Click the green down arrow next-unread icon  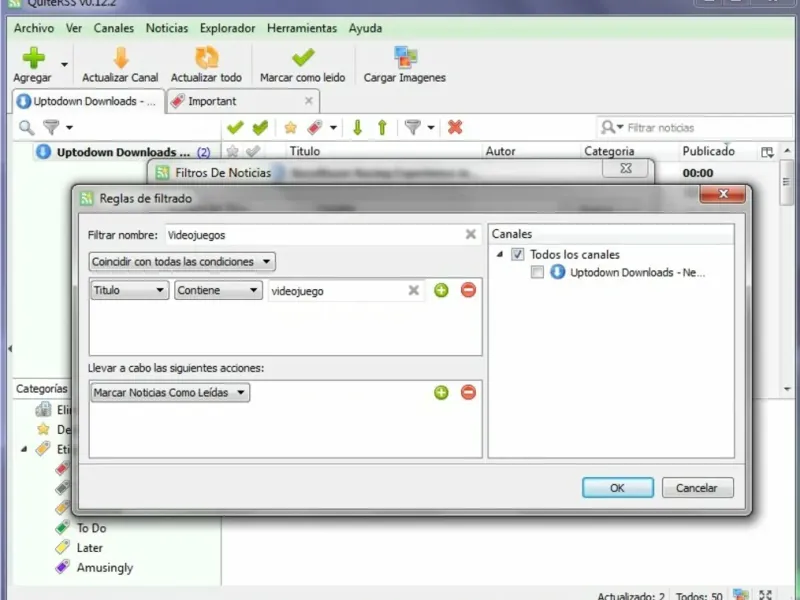click(x=357, y=127)
